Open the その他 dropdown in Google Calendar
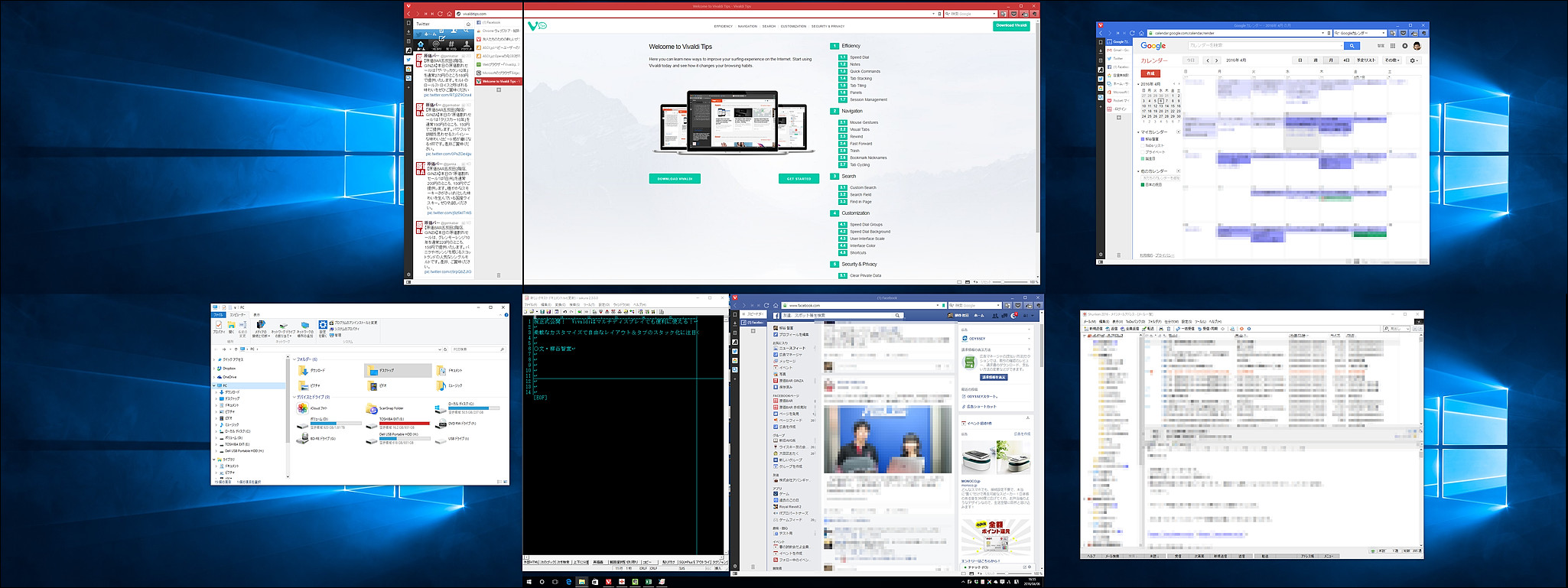Viewport: 1568px width, 588px height. (x=1392, y=60)
